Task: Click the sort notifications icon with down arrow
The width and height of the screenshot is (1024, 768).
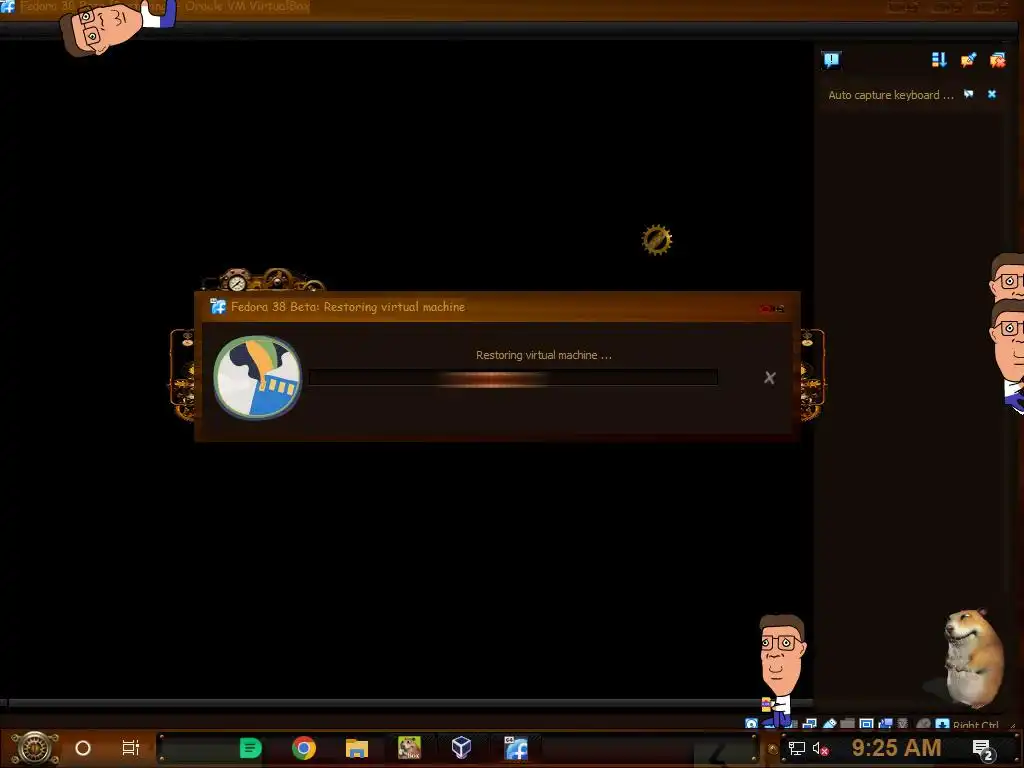Action: (x=939, y=60)
